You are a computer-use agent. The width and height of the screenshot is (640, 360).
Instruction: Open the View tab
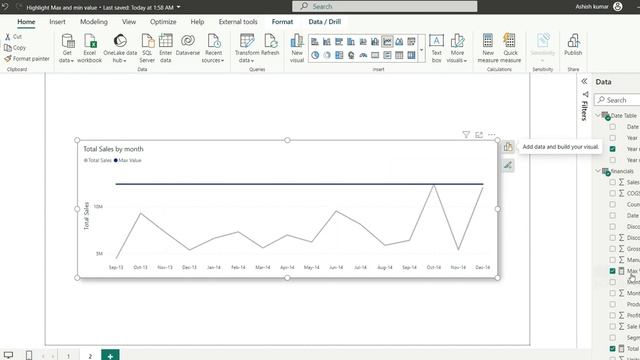tap(129, 22)
